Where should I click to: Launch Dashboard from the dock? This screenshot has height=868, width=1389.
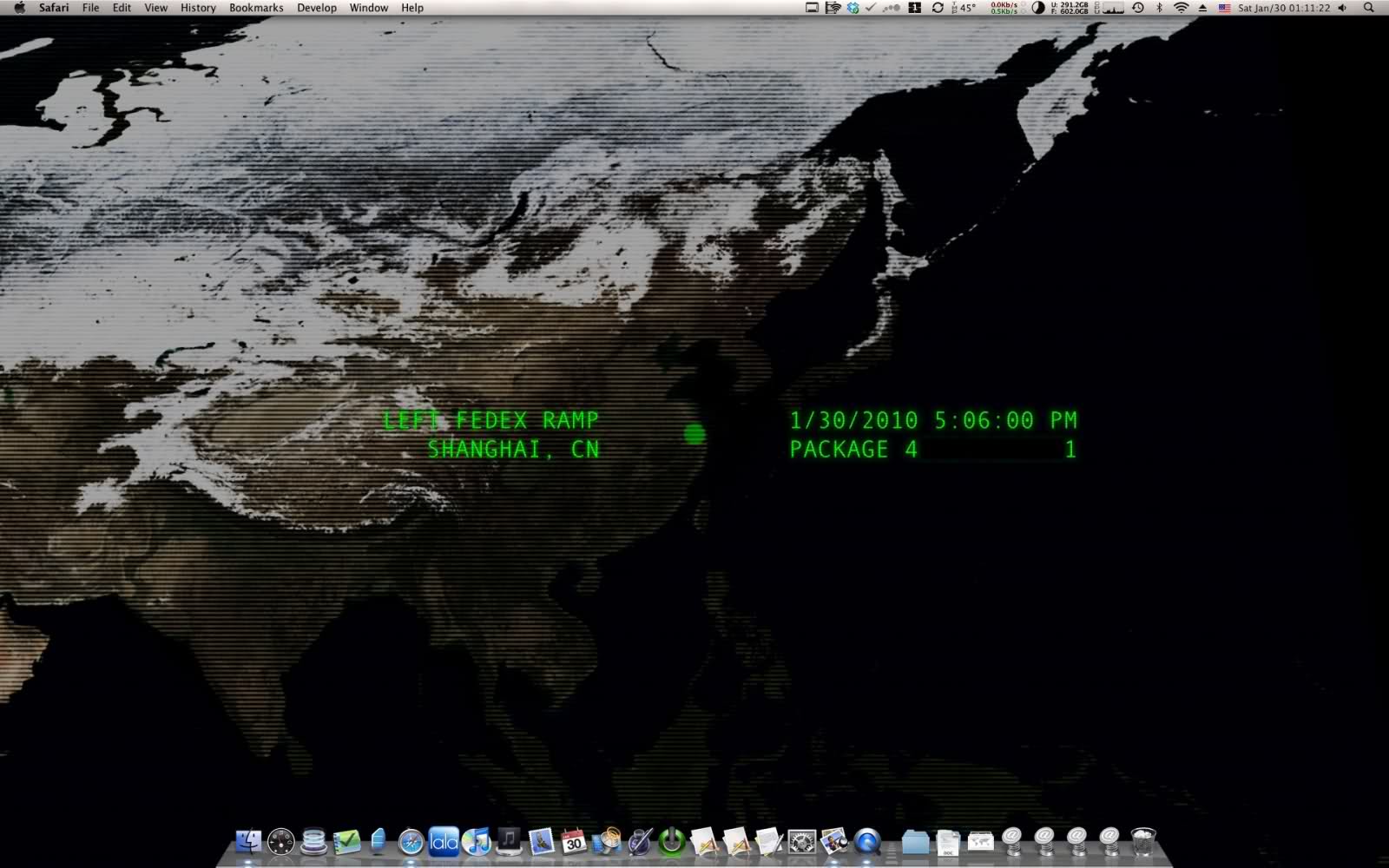click(280, 841)
